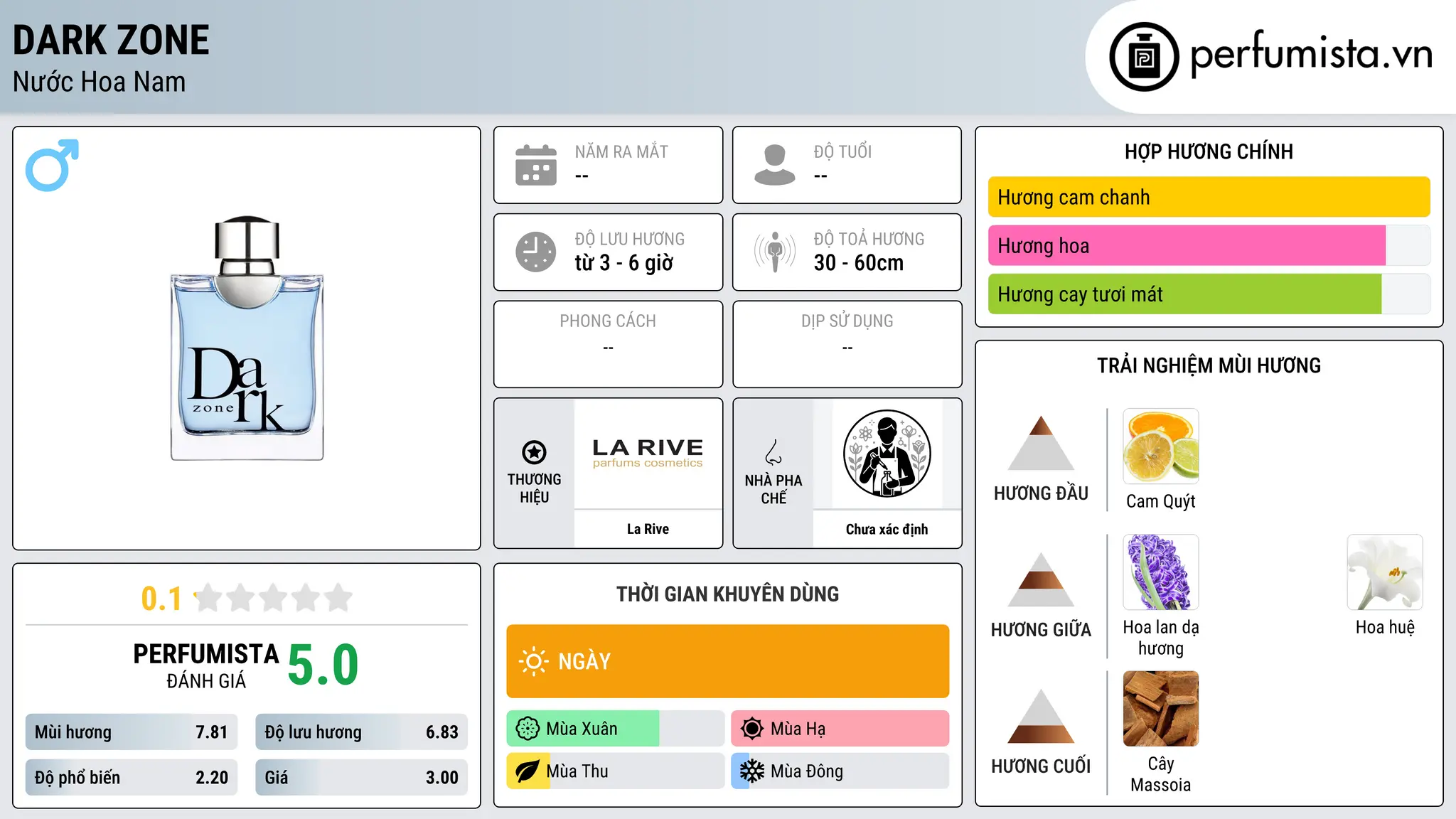Image resolution: width=1456 pixels, height=819 pixels.
Task: Click the Phong cách info card
Action: coord(608,344)
